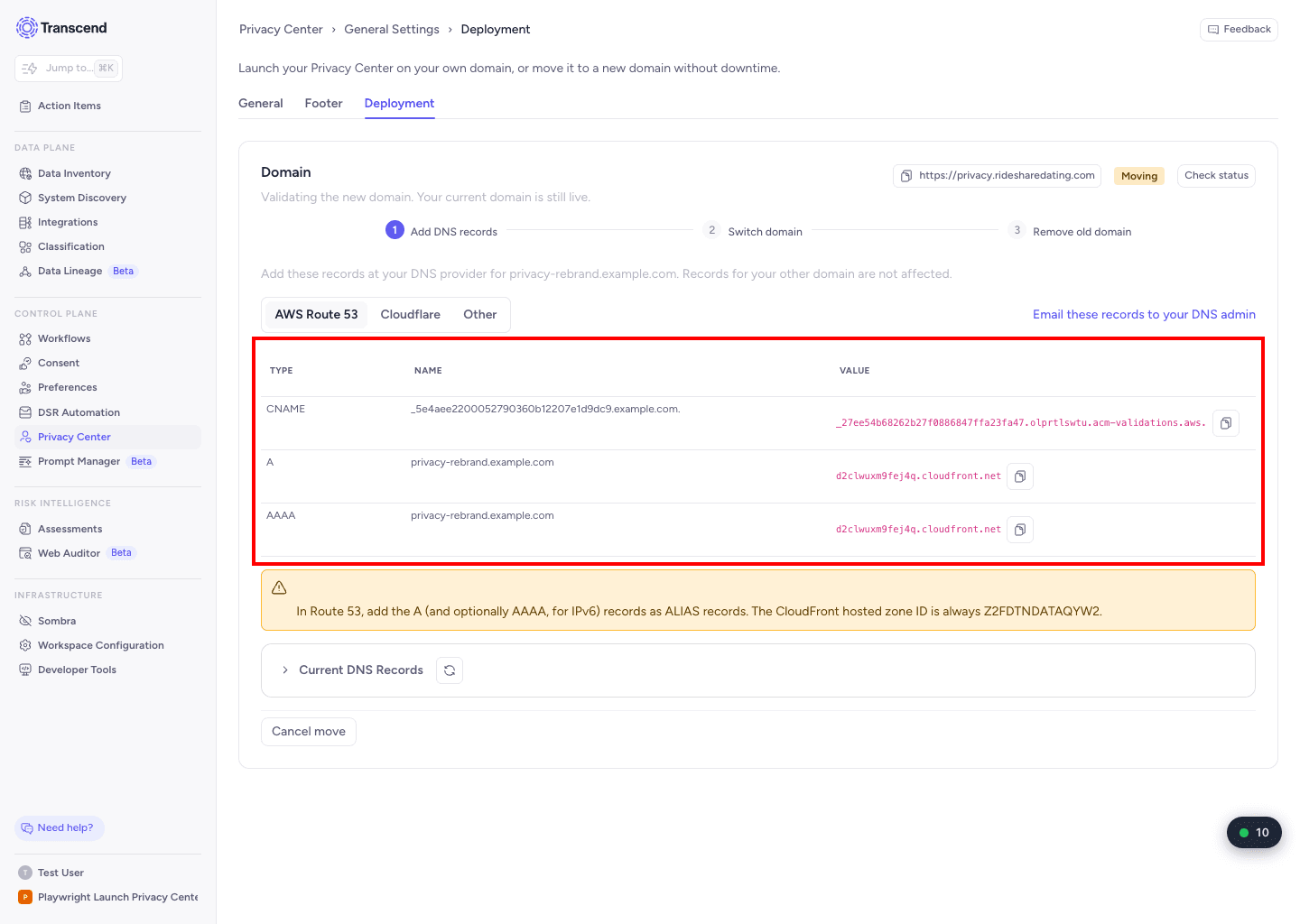Email these records to your DNS admin
The width and height of the screenshot is (1300, 924).
coord(1144,315)
